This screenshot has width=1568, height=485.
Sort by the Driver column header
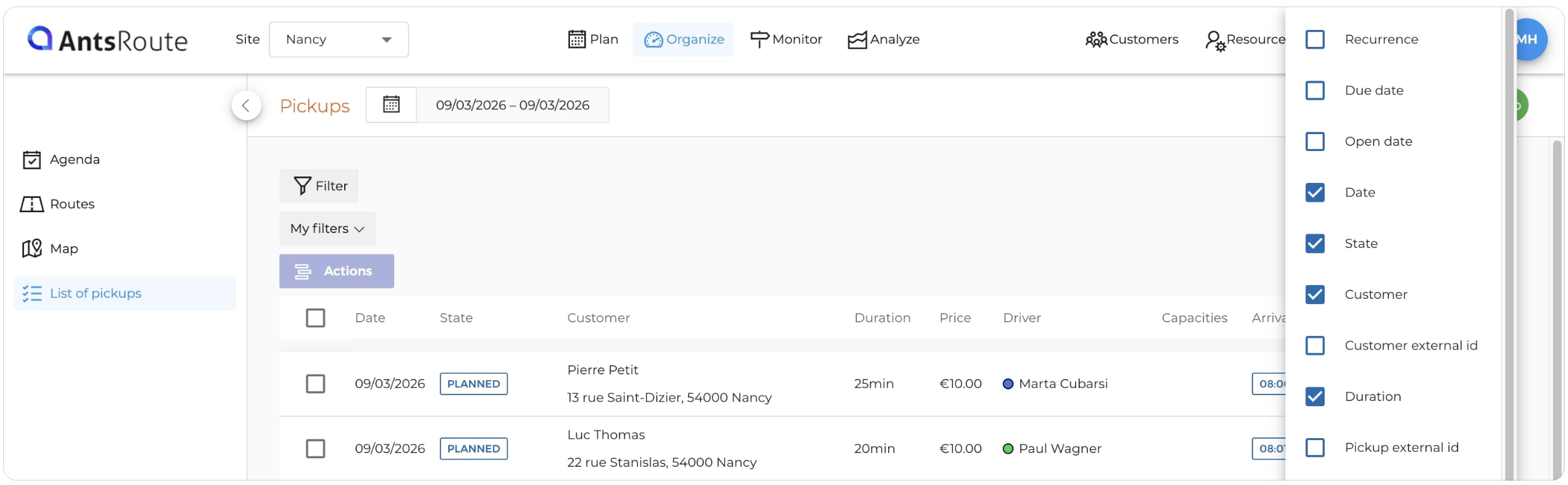(x=1022, y=318)
